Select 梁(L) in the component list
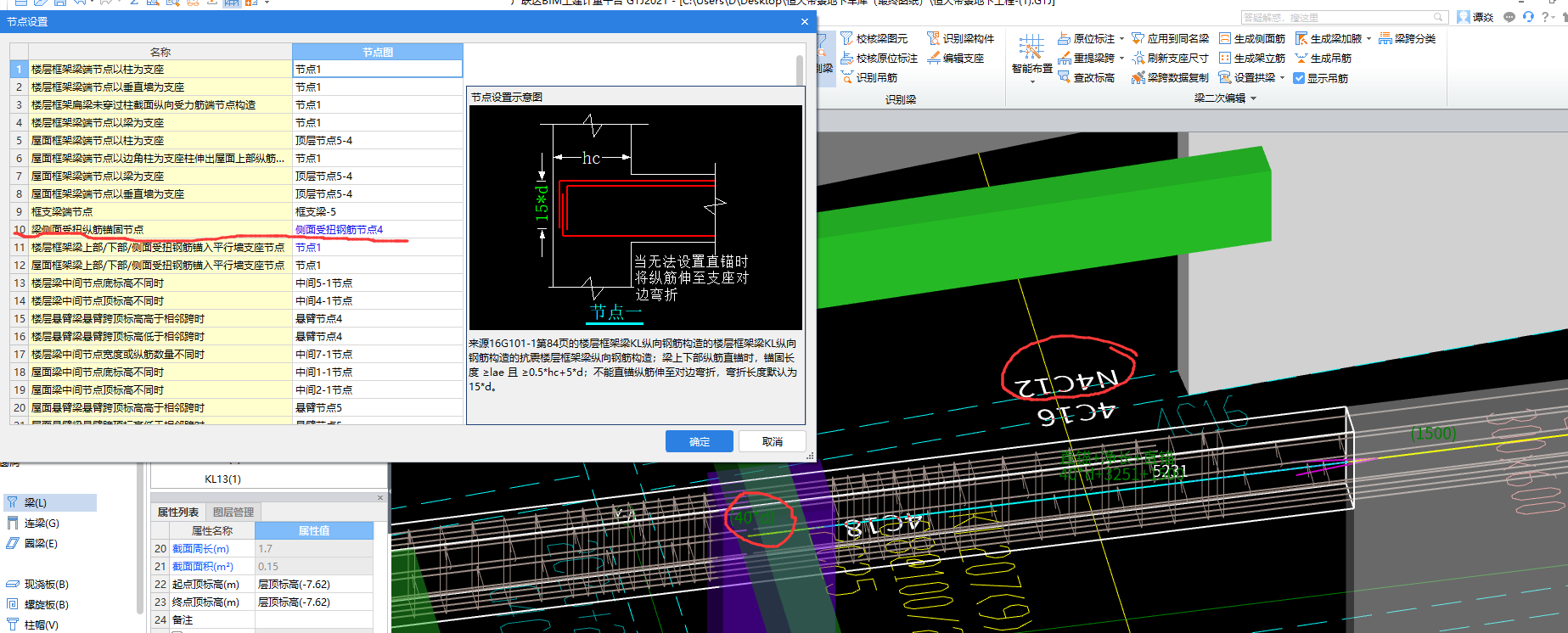This screenshot has height=633, width=1568. [x=50, y=502]
